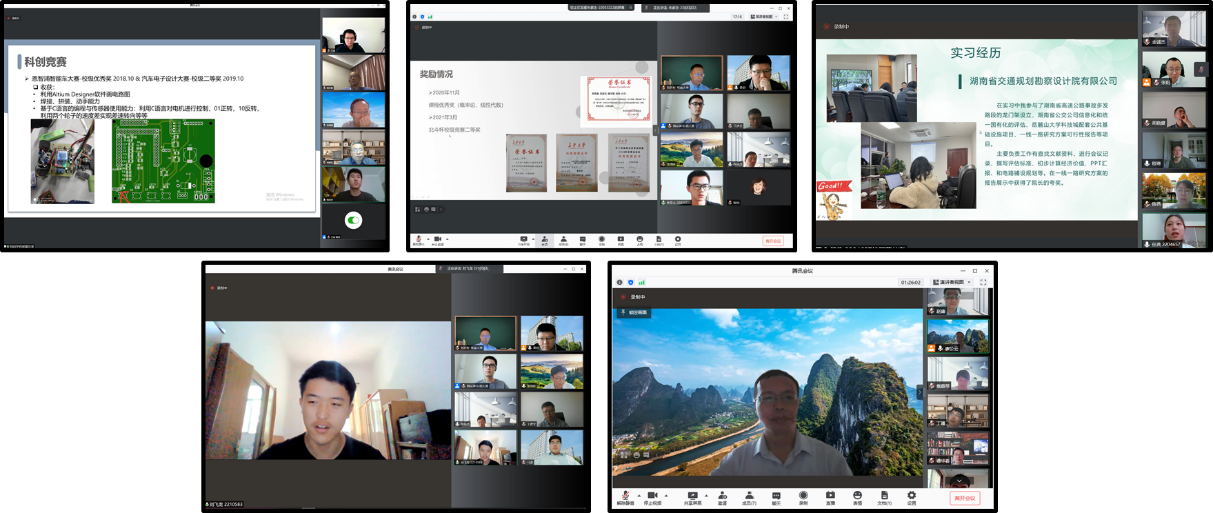Toggle microphone icon in 奖励情况 slide window
1213x513 pixels.
418,241
